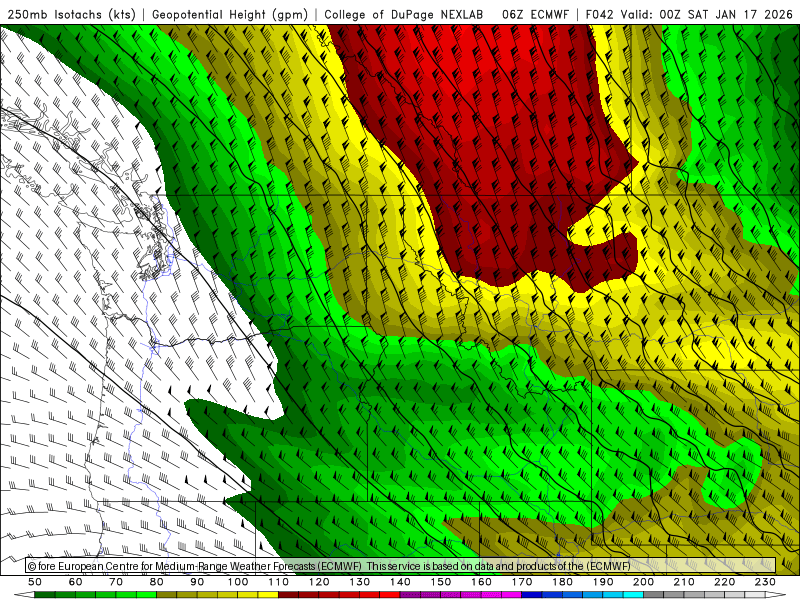The width and height of the screenshot is (800, 600).
Task: Select the bright yellow swatch just left of 110
Action: click(x=268, y=595)
